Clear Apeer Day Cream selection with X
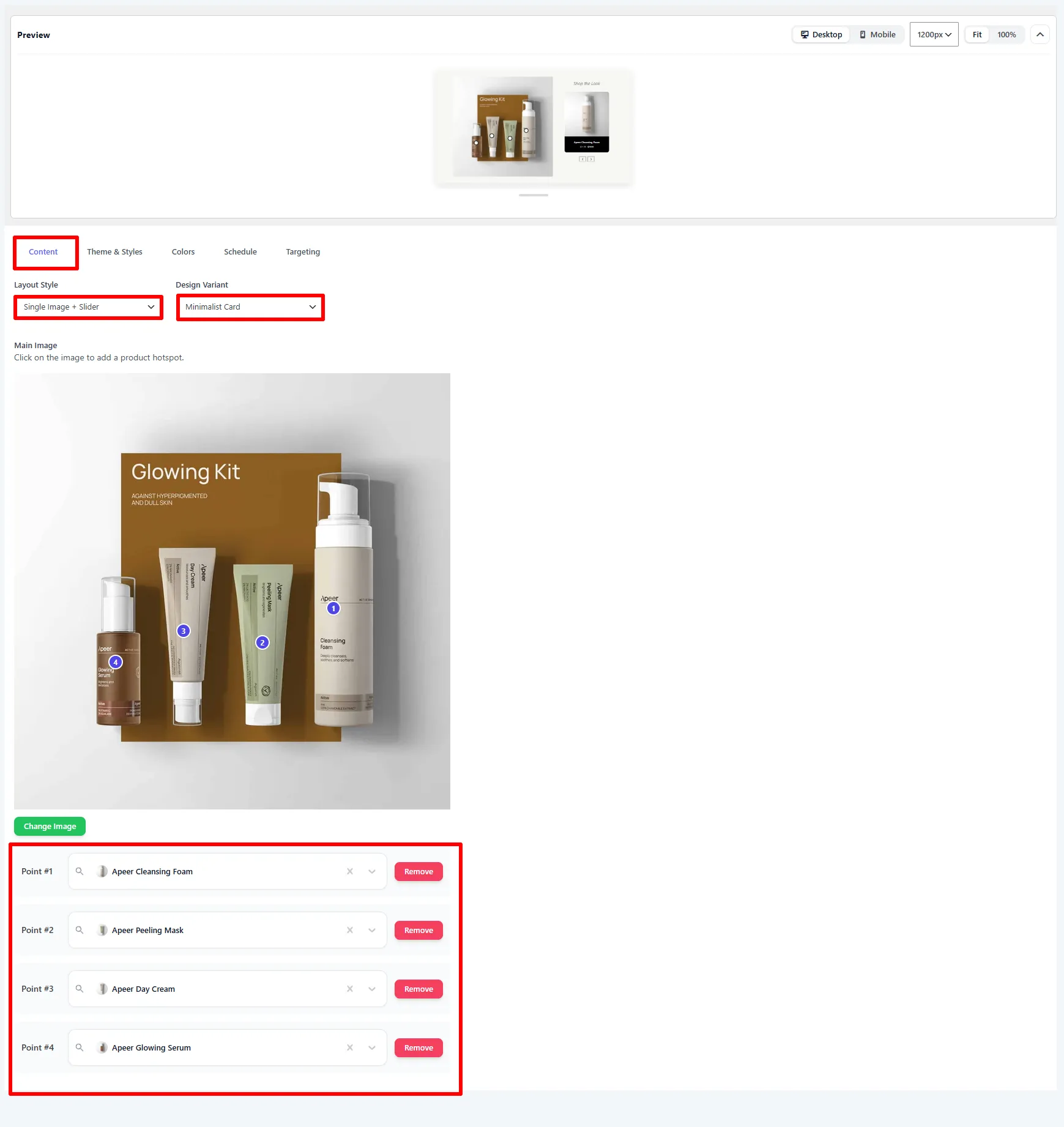Image resolution: width=1064 pixels, height=1127 pixels. [350, 989]
